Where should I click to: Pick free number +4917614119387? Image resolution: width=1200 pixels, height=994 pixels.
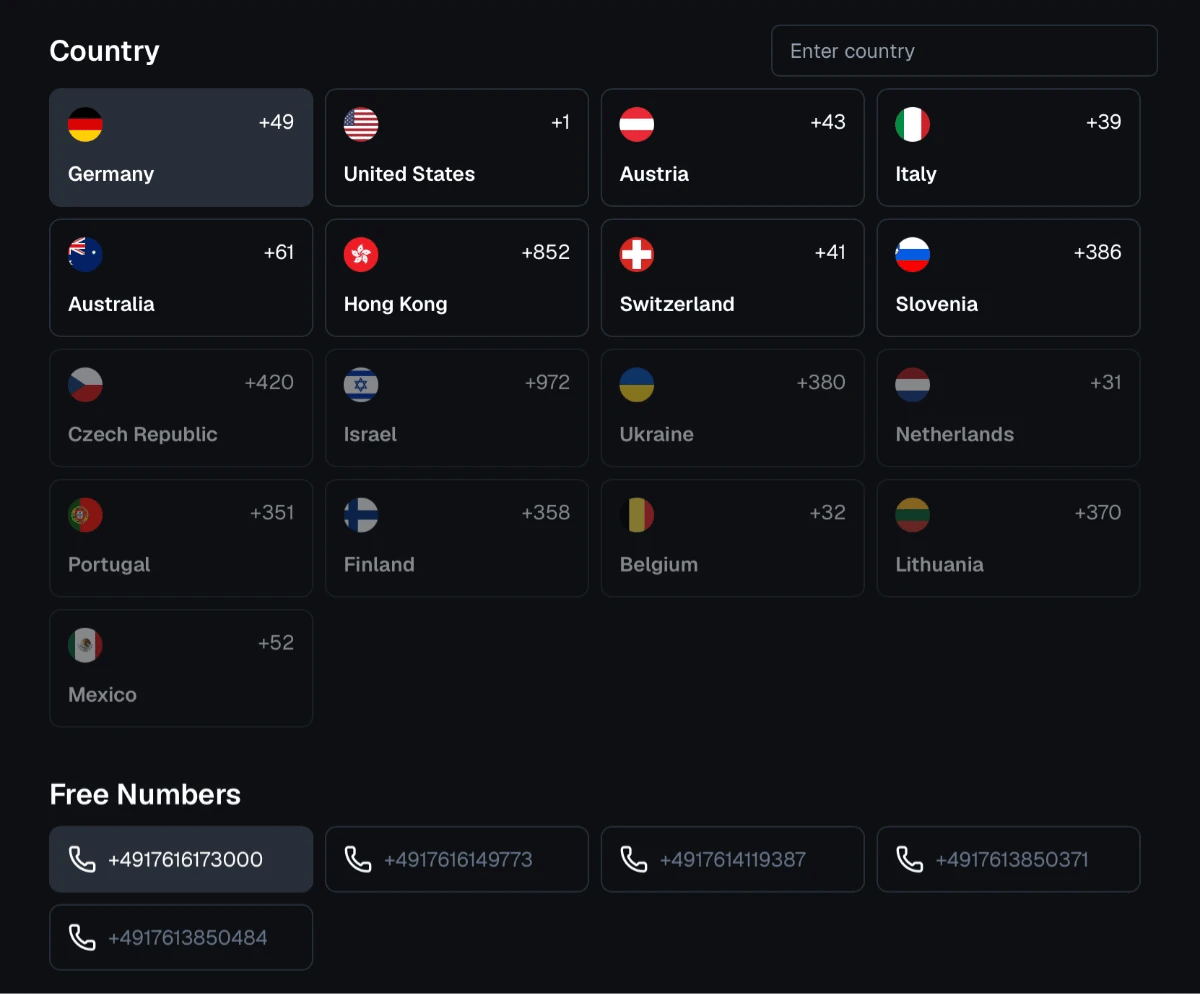pyautogui.click(x=733, y=859)
